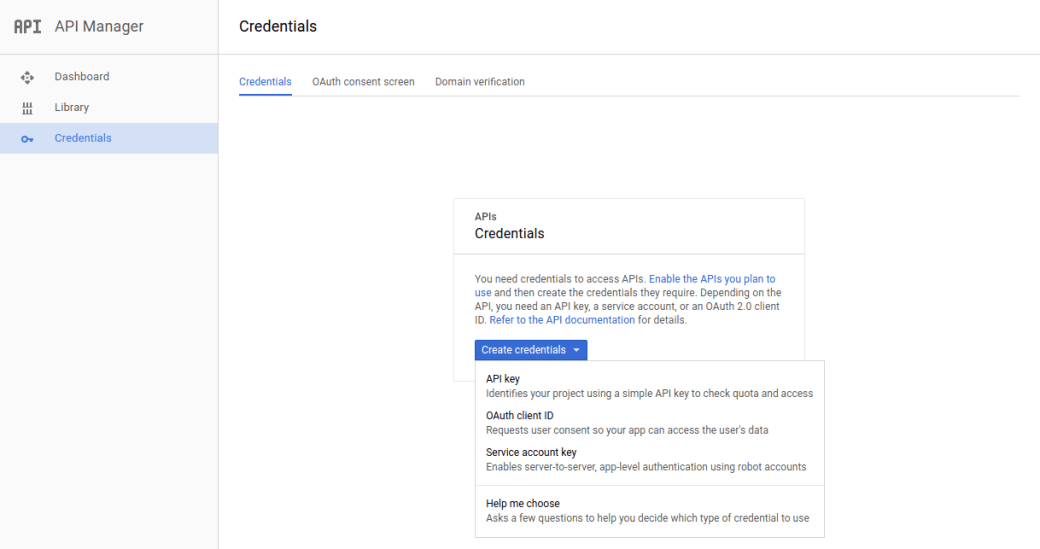Click the API Manager title text
This screenshot has height=549, width=1040.
pos(99,27)
